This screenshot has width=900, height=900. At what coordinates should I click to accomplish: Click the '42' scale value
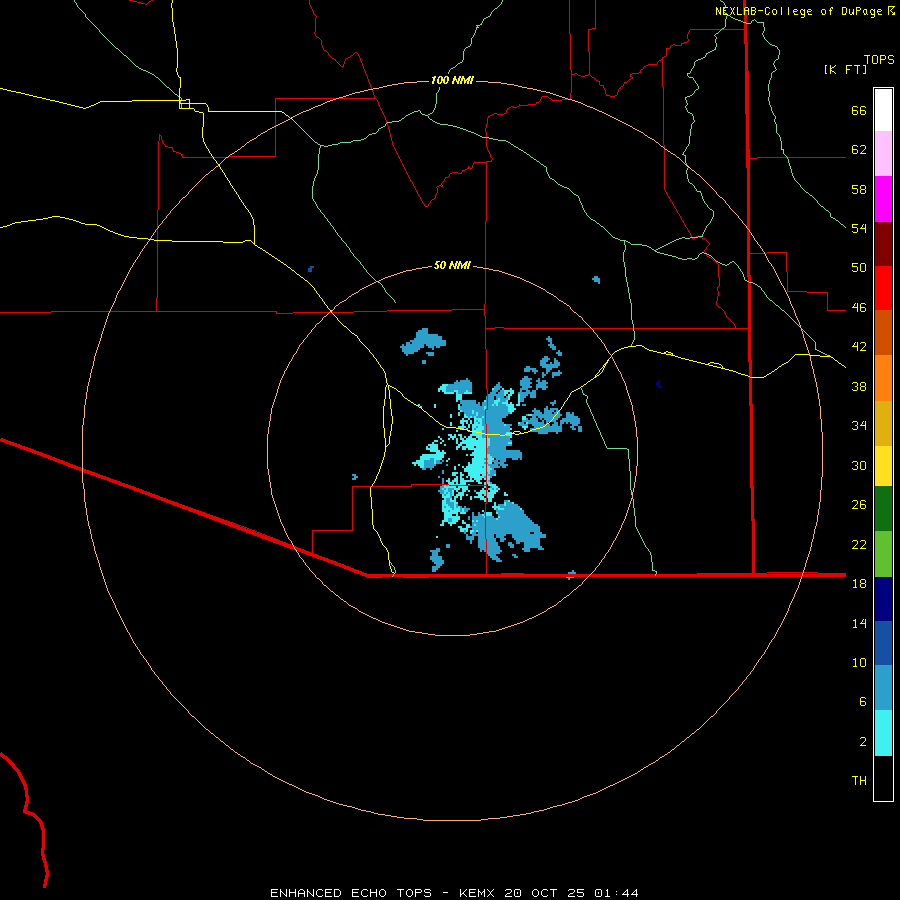tap(859, 347)
